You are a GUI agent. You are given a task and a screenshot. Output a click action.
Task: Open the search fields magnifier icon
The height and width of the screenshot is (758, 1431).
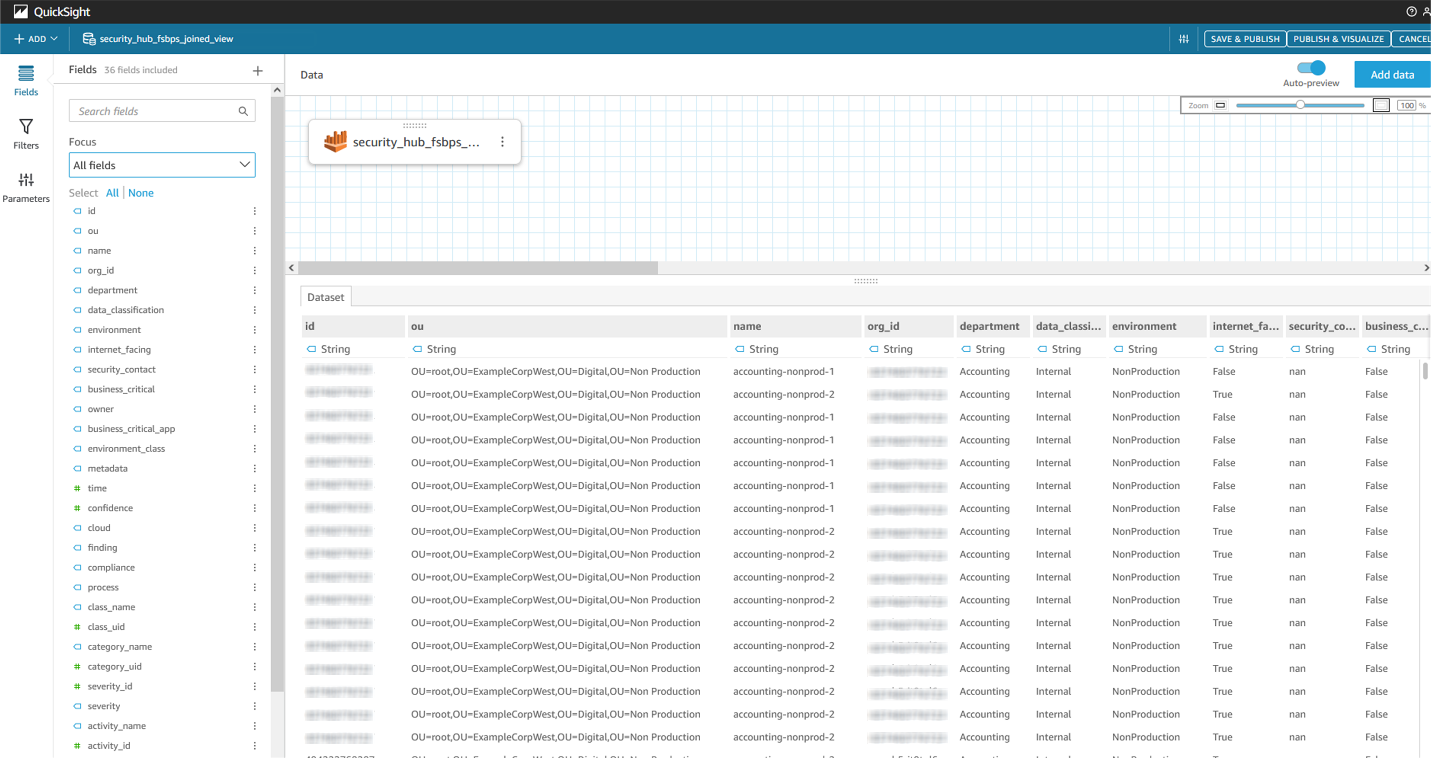(243, 110)
